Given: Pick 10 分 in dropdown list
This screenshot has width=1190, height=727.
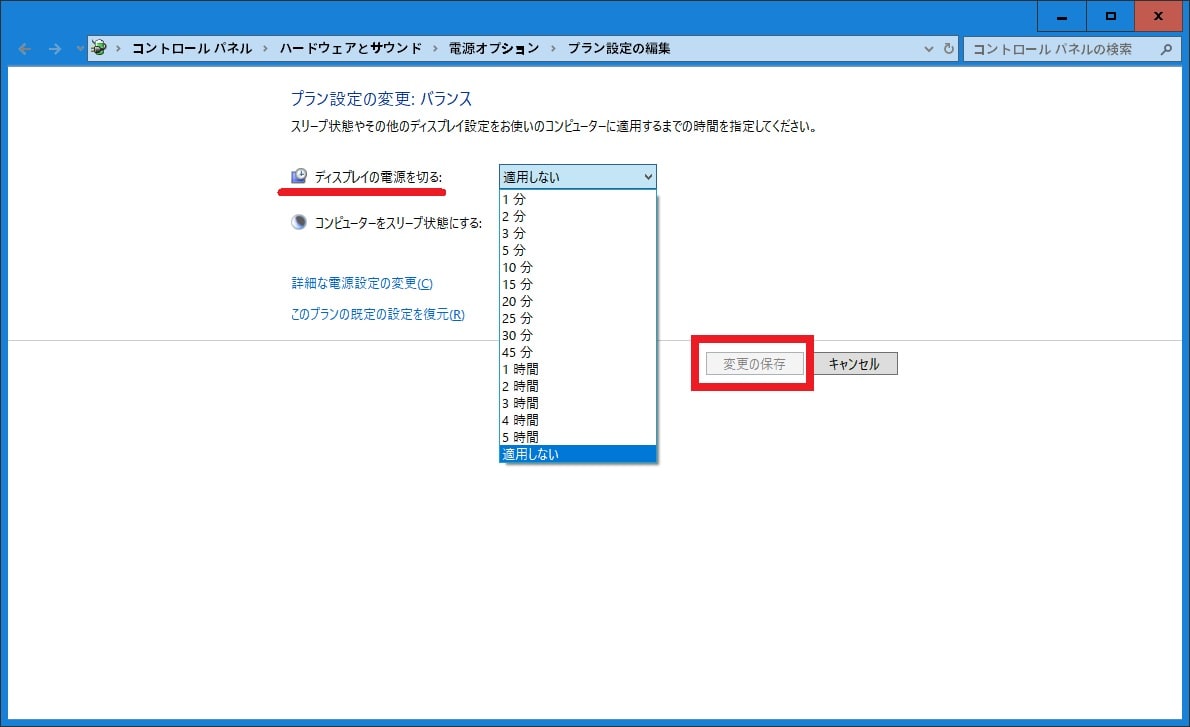Looking at the screenshot, I should click(x=578, y=267).
